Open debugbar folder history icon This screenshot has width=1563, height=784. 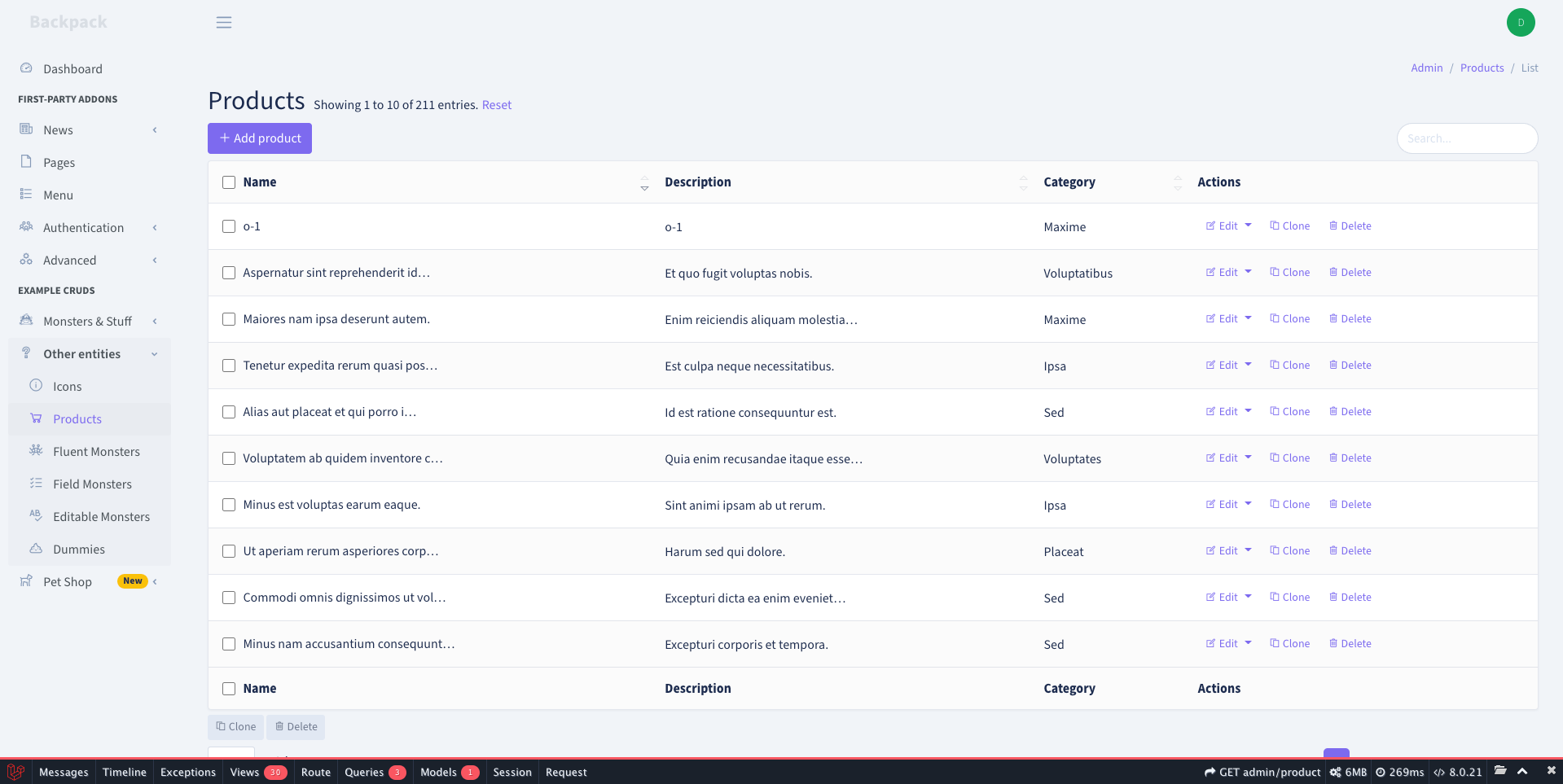tap(1500, 771)
